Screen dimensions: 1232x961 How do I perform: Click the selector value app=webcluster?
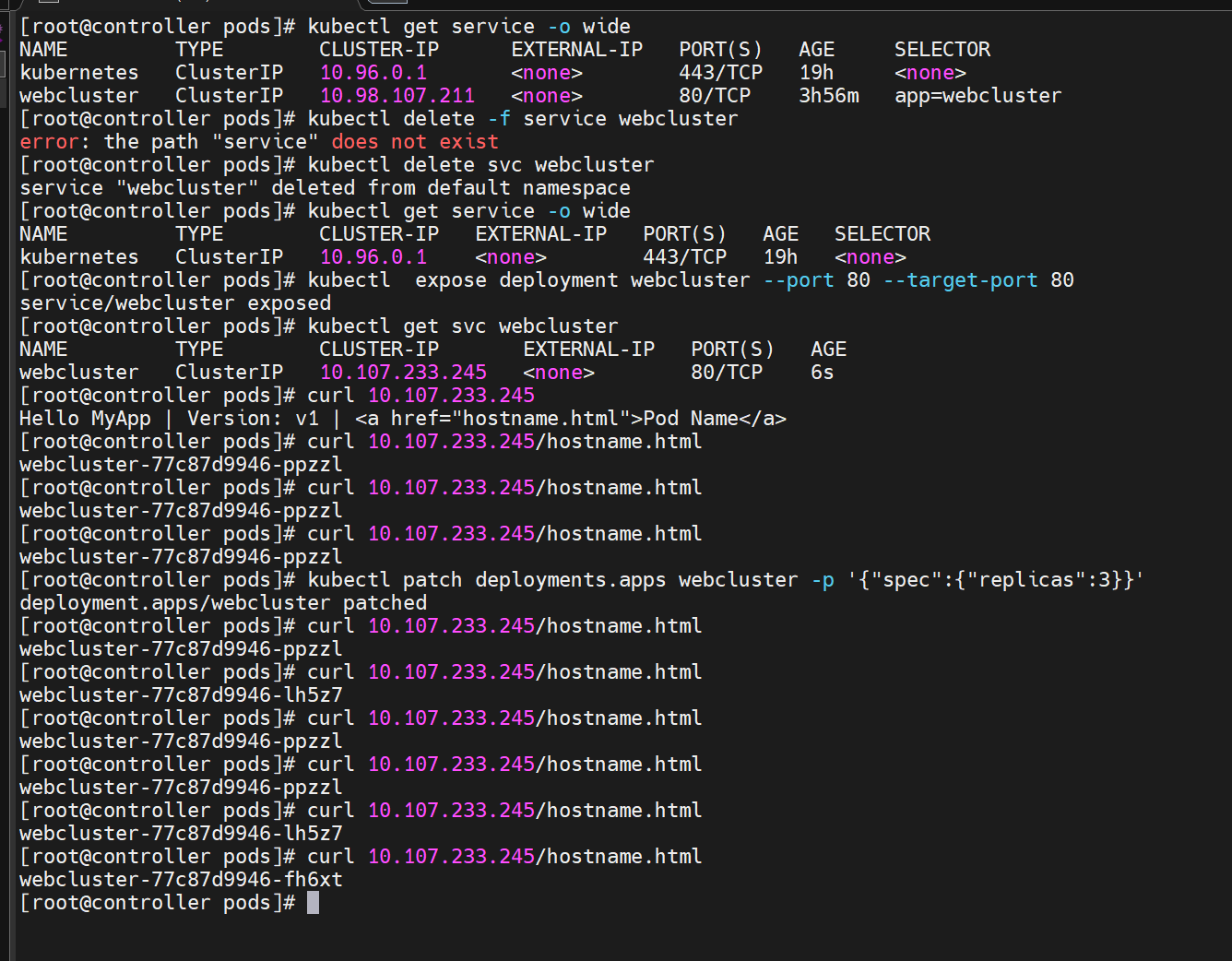coord(977,96)
